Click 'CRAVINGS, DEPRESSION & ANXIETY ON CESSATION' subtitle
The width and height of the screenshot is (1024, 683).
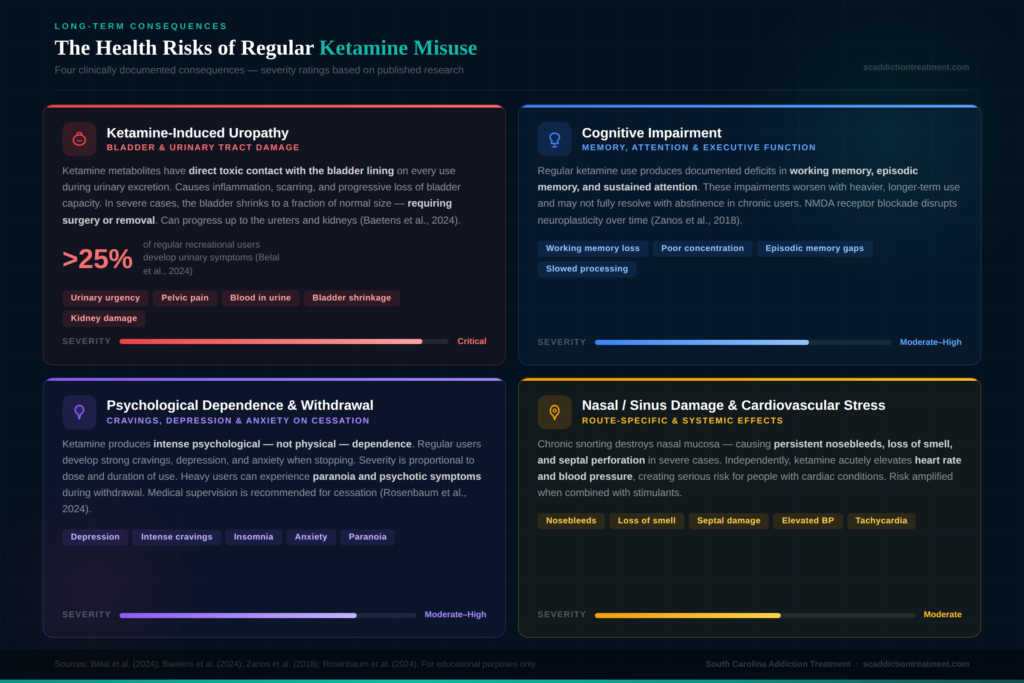(238, 421)
